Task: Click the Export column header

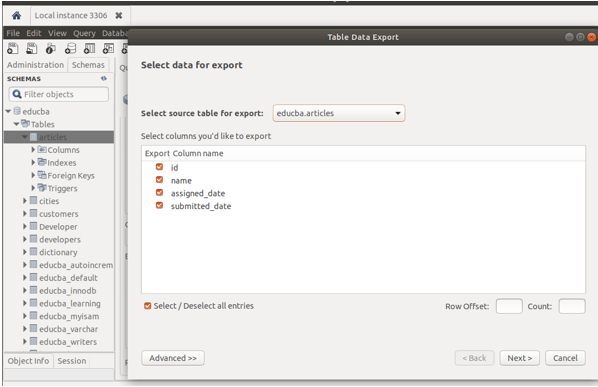Action: tap(157, 153)
